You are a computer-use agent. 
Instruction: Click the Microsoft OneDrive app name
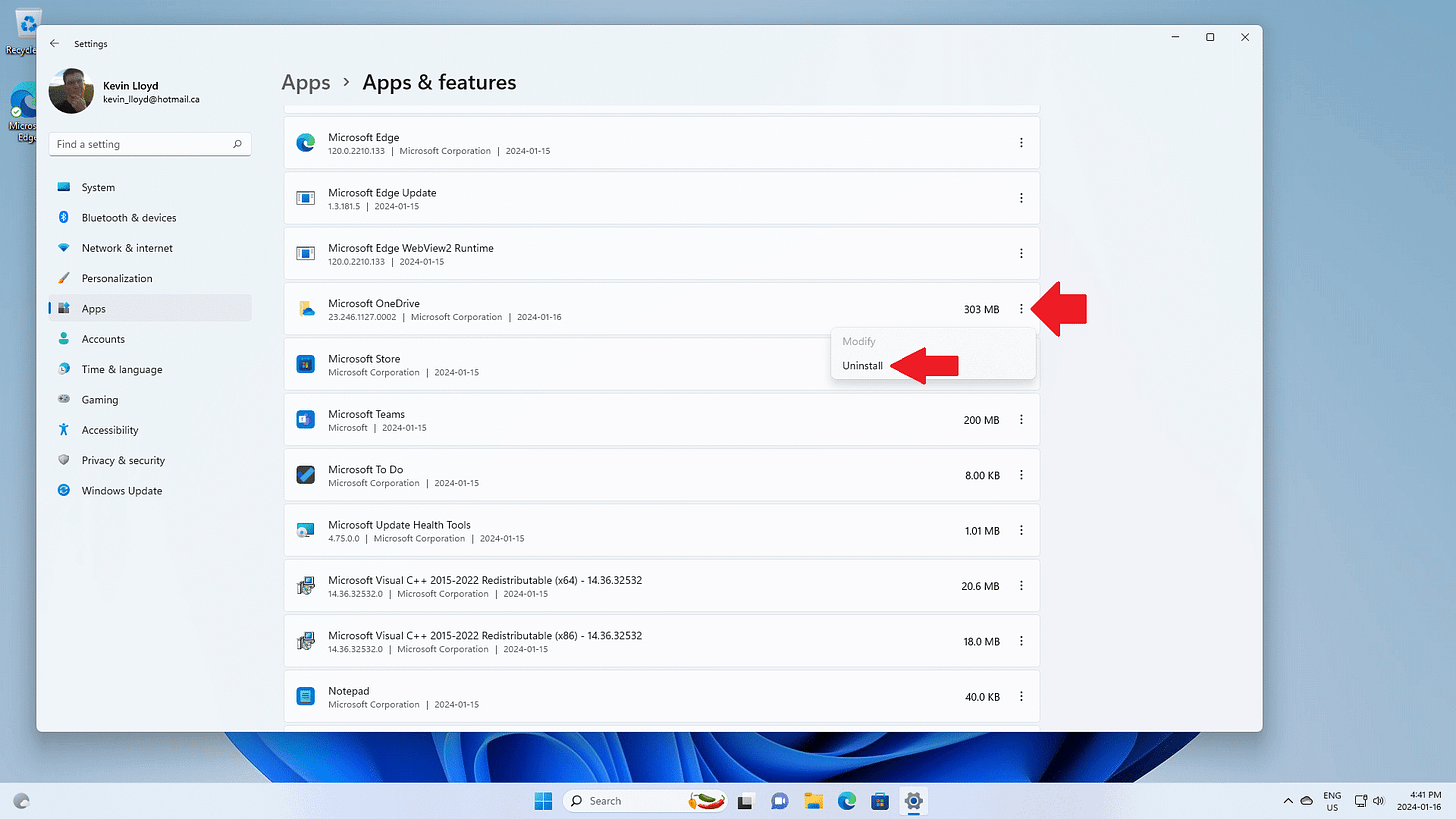tap(374, 303)
